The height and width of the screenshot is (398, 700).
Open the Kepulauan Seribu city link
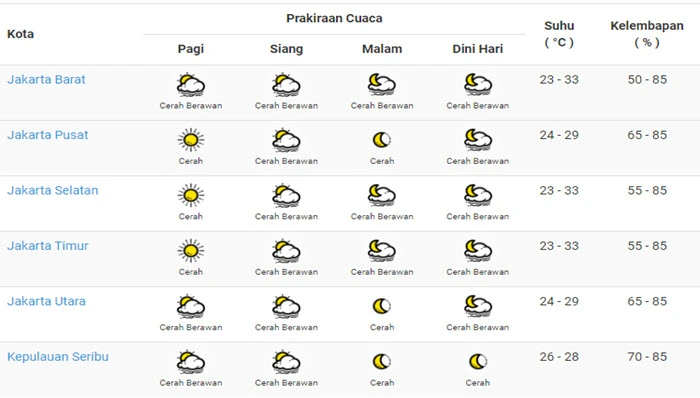pyautogui.click(x=58, y=357)
